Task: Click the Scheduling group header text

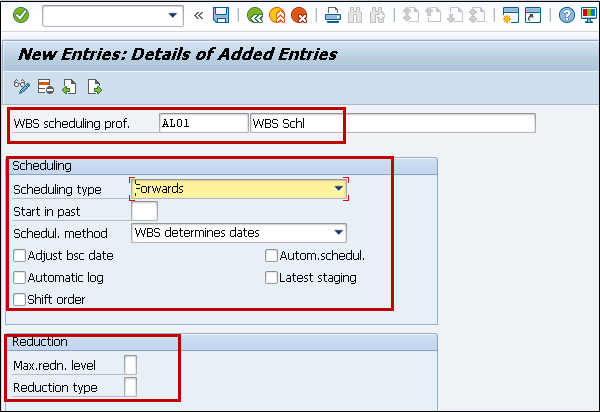Action: pyautogui.click(x=42, y=166)
